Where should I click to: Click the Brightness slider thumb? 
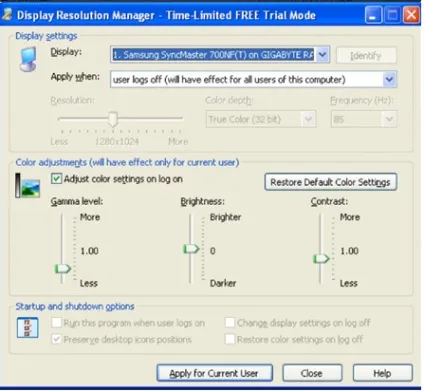pyautogui.click(x=191, y=249)
